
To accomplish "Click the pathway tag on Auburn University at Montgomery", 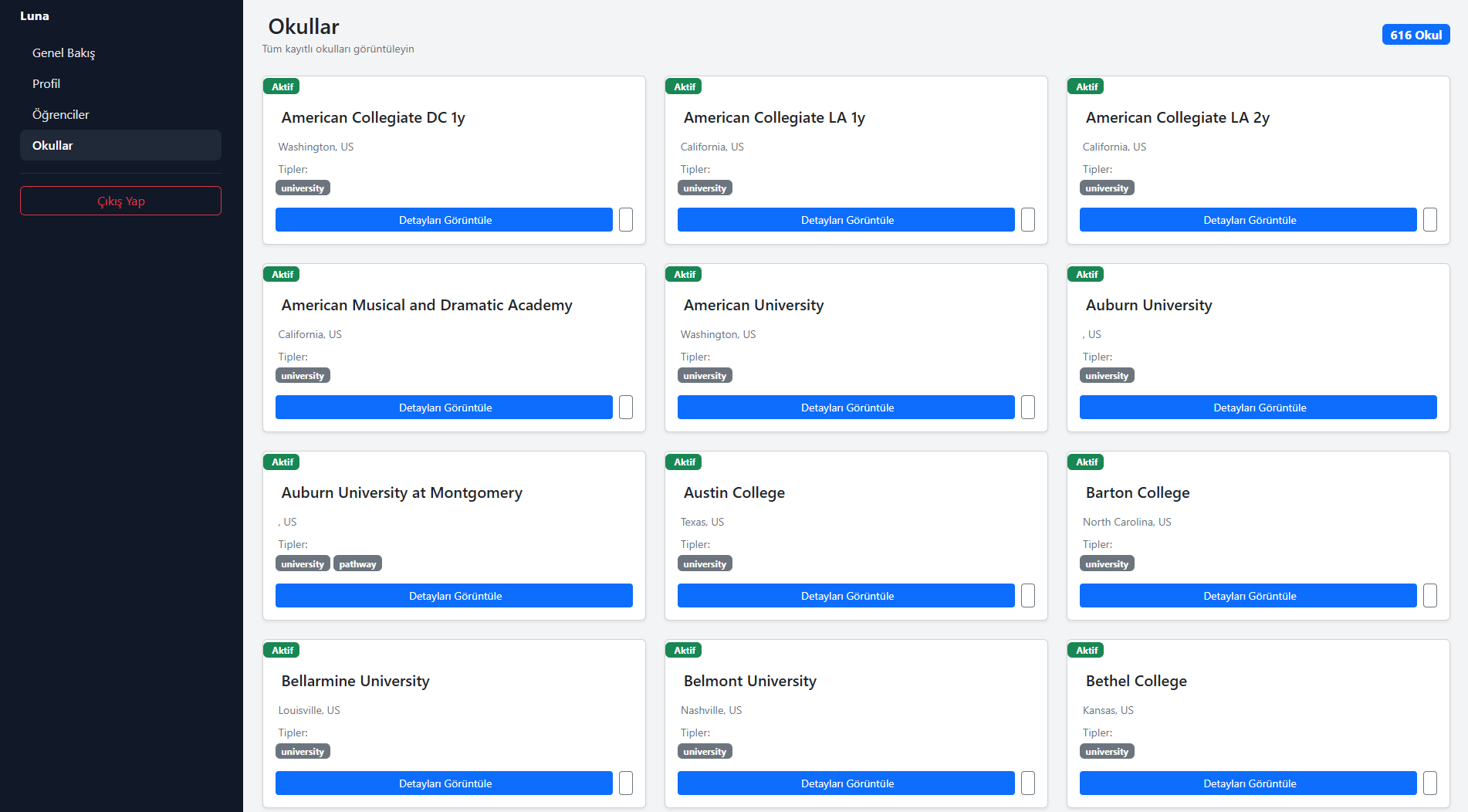I will [x=357, y=563].
